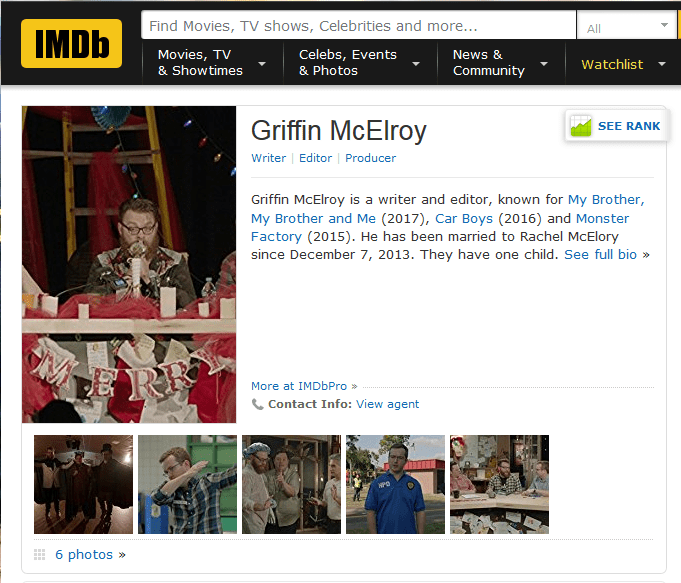
Task: Click the phone icon beside Contact Info
Action: coord(258,404)
